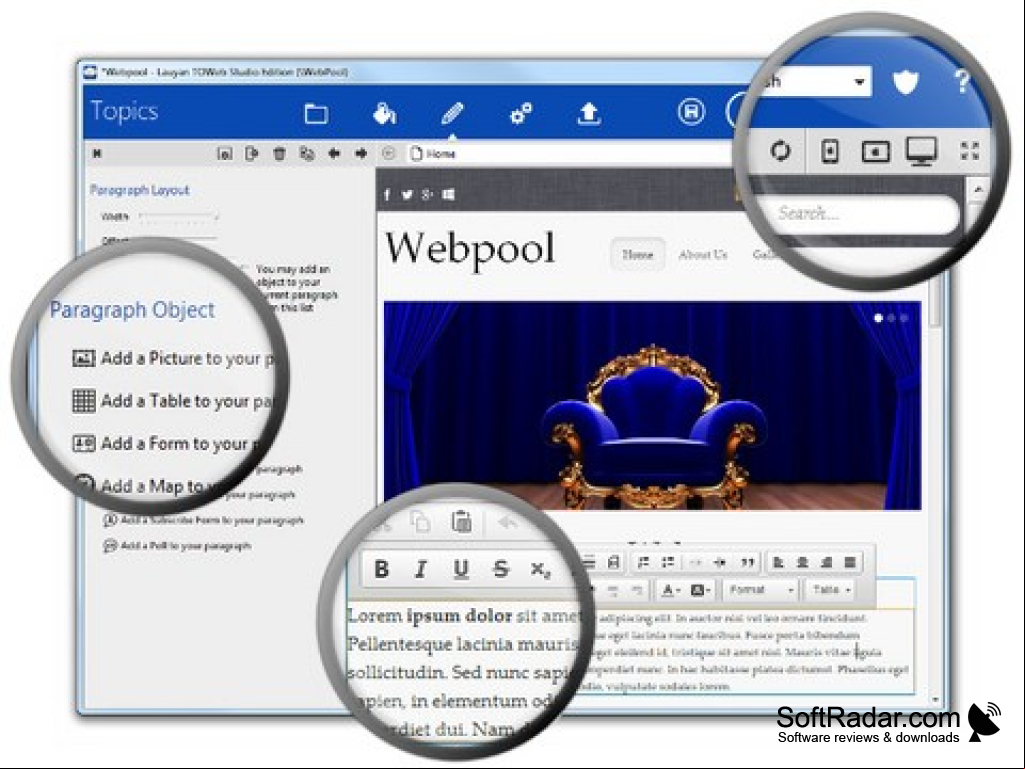Justify text in editor toolbar
The image size is (1025, 769).
click(850, 562)
